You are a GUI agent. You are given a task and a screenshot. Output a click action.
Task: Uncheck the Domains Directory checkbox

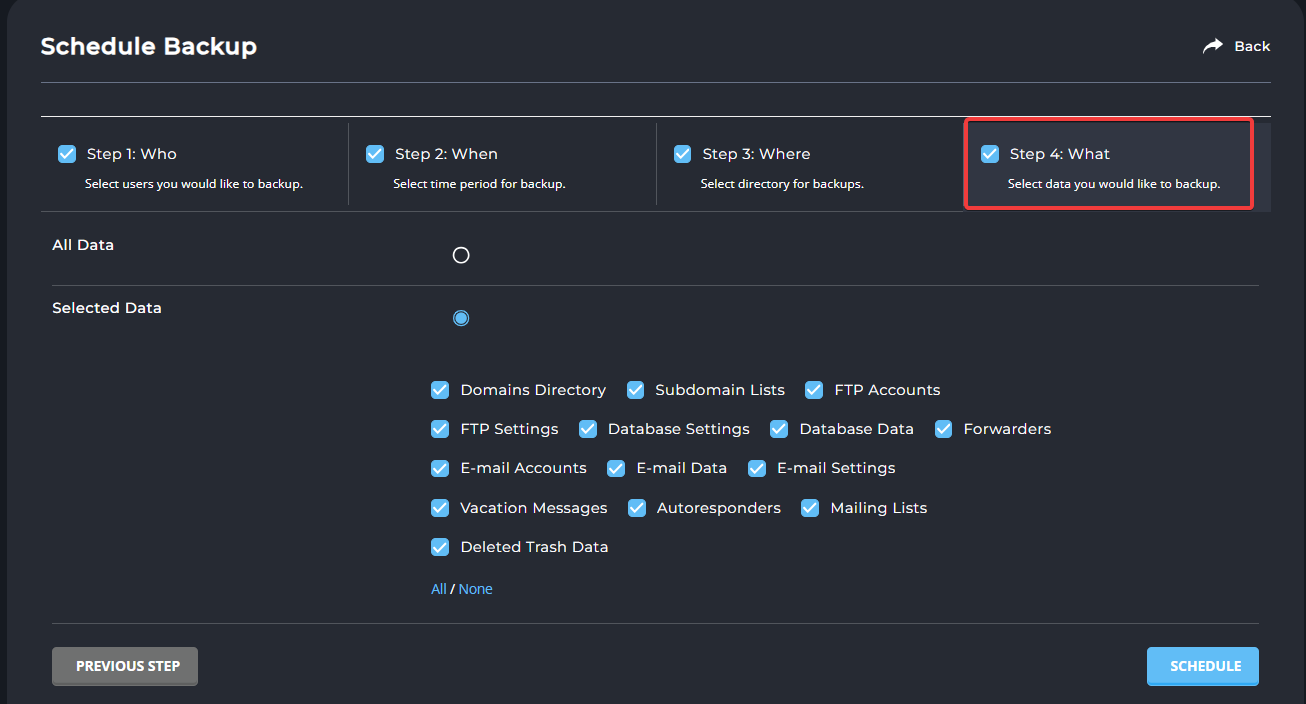click(440, 390)
